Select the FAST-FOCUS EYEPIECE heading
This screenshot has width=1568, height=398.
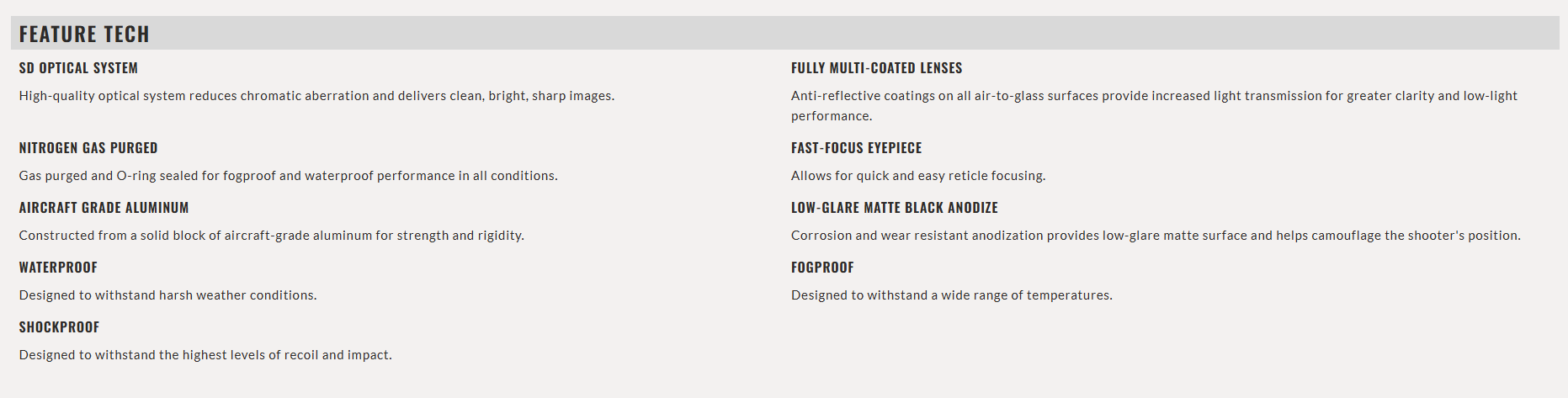[x=856, y=148]
